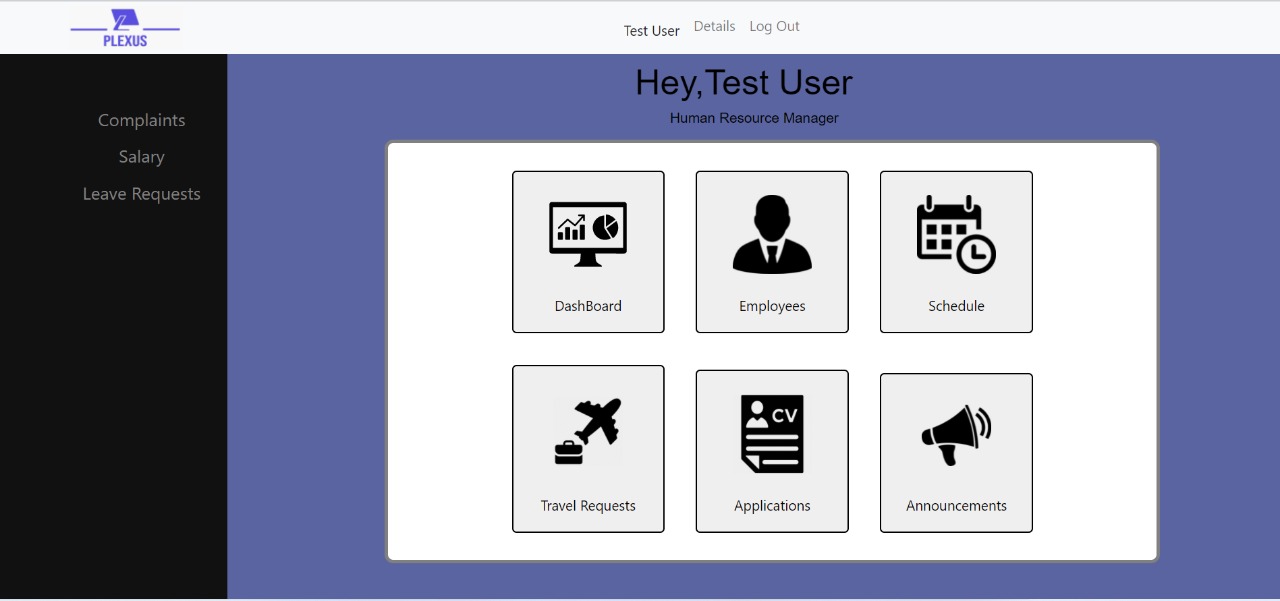Screen dimensions: 1280x601
Task: Click the Plexus logo
Action: click(124, 27)
